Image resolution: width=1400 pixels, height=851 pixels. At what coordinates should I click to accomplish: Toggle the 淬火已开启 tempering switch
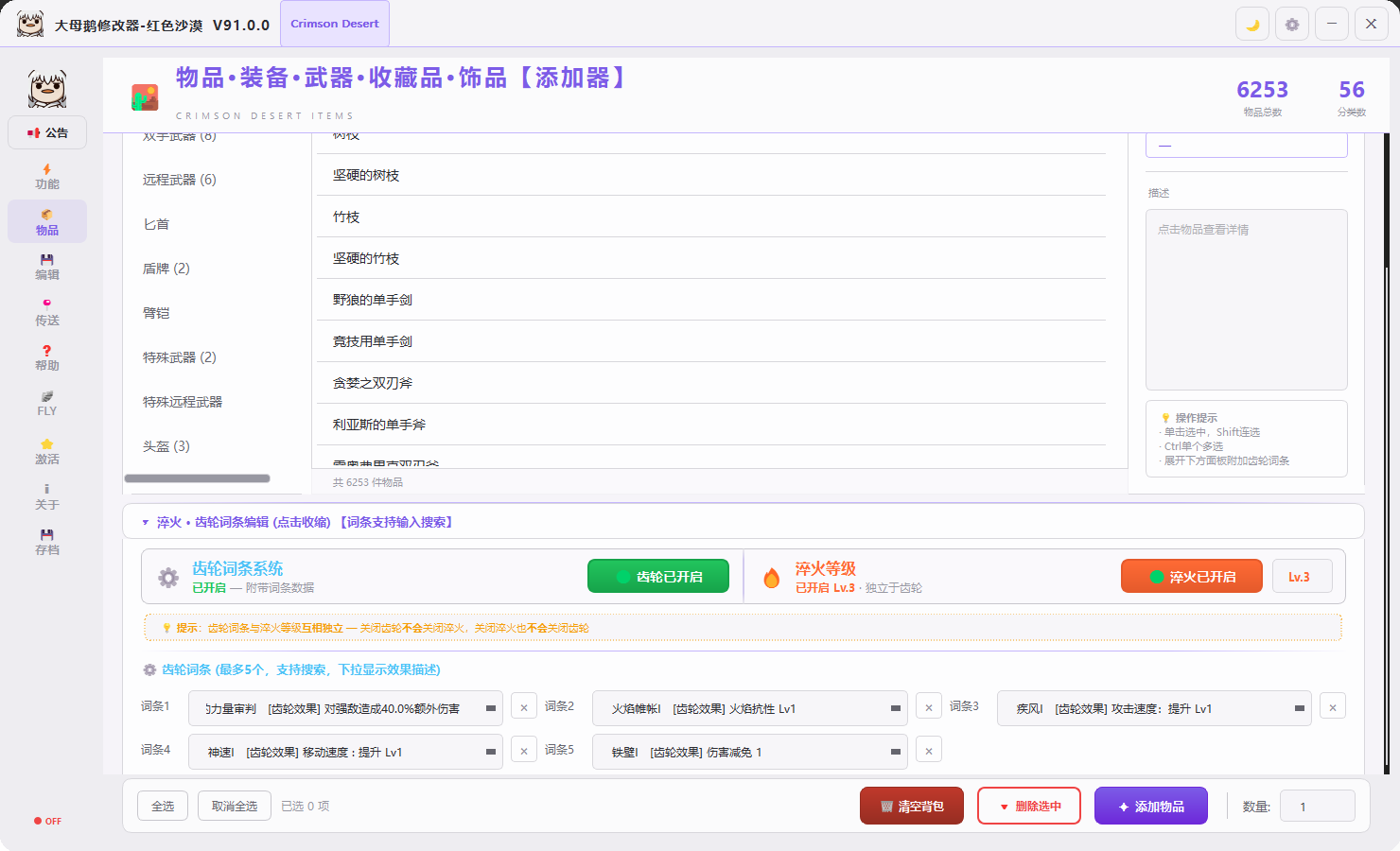(x=1192, y=576)
